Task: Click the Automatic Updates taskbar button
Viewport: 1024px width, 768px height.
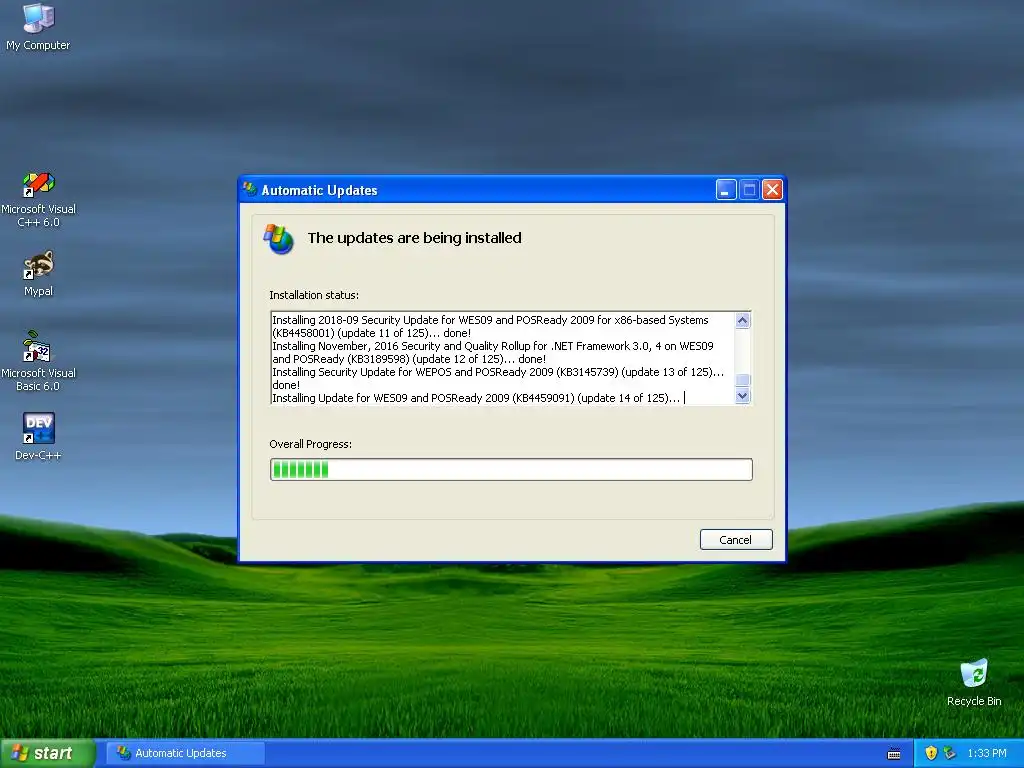Action: 186,753
